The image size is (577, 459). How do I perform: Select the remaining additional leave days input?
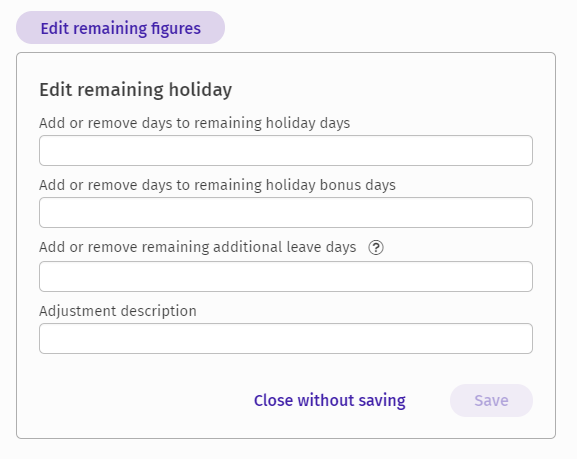click(x=286, y=276)
